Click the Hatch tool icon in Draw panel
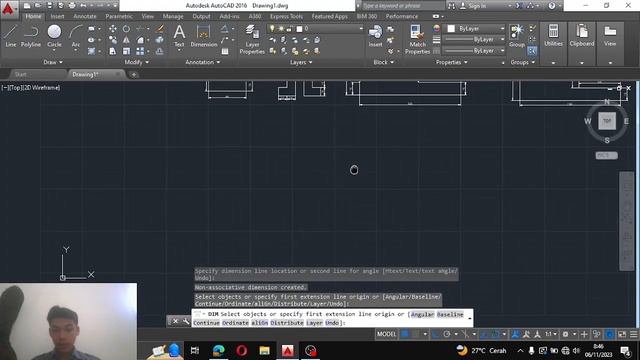 point(91,51)
